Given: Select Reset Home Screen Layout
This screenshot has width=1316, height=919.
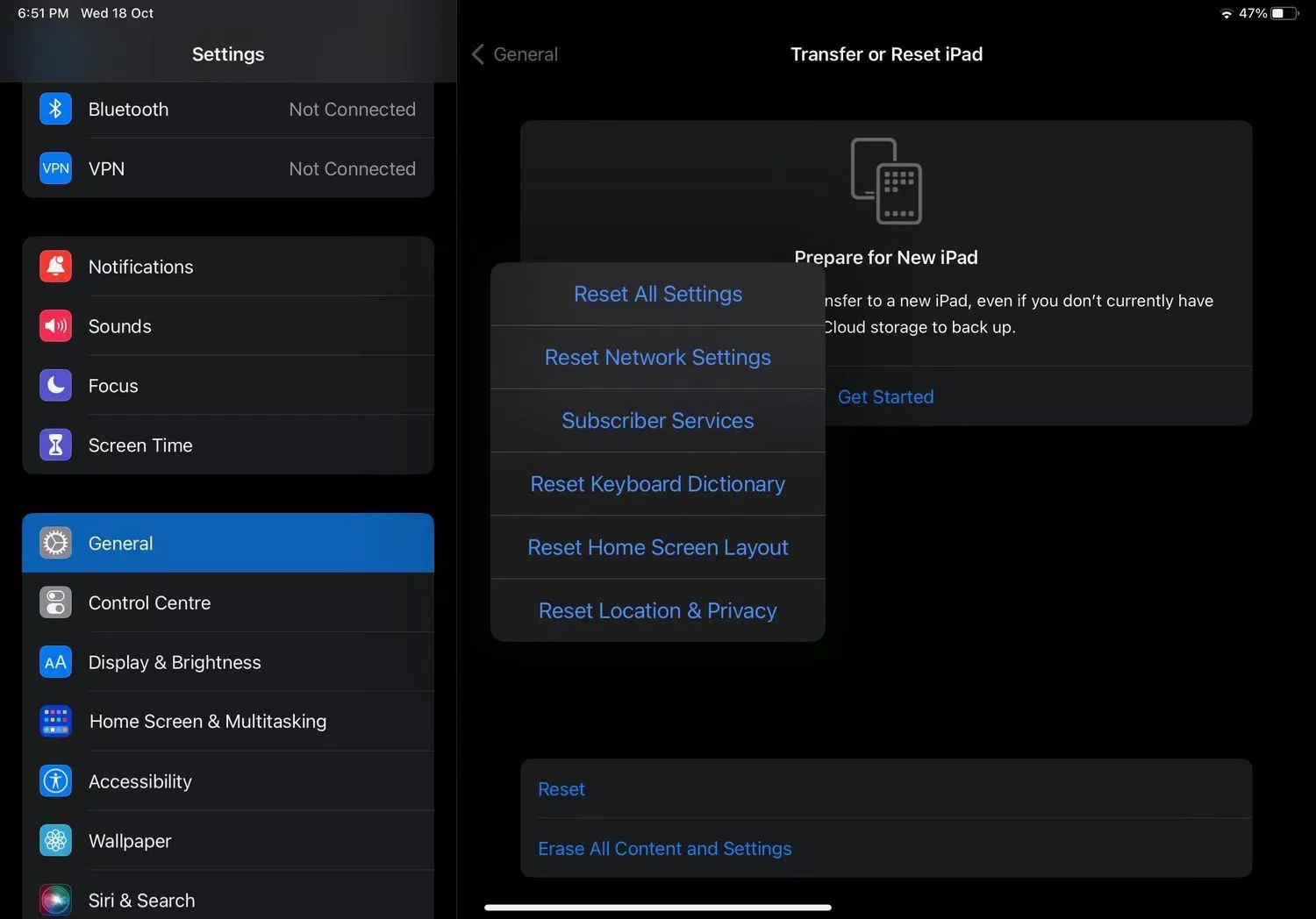Looking at the screenshot, I should pos(658,547).
